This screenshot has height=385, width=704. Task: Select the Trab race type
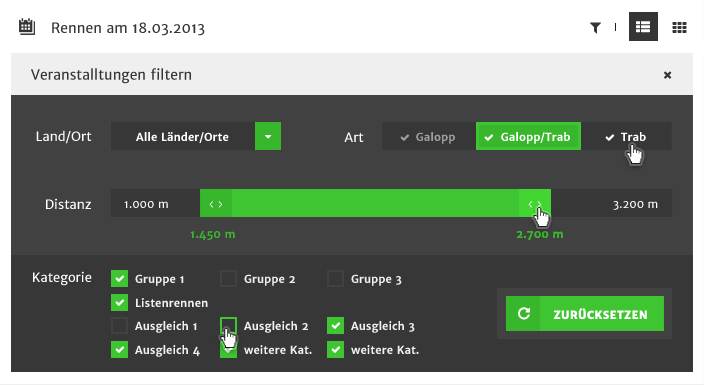(x=626, y=137)
